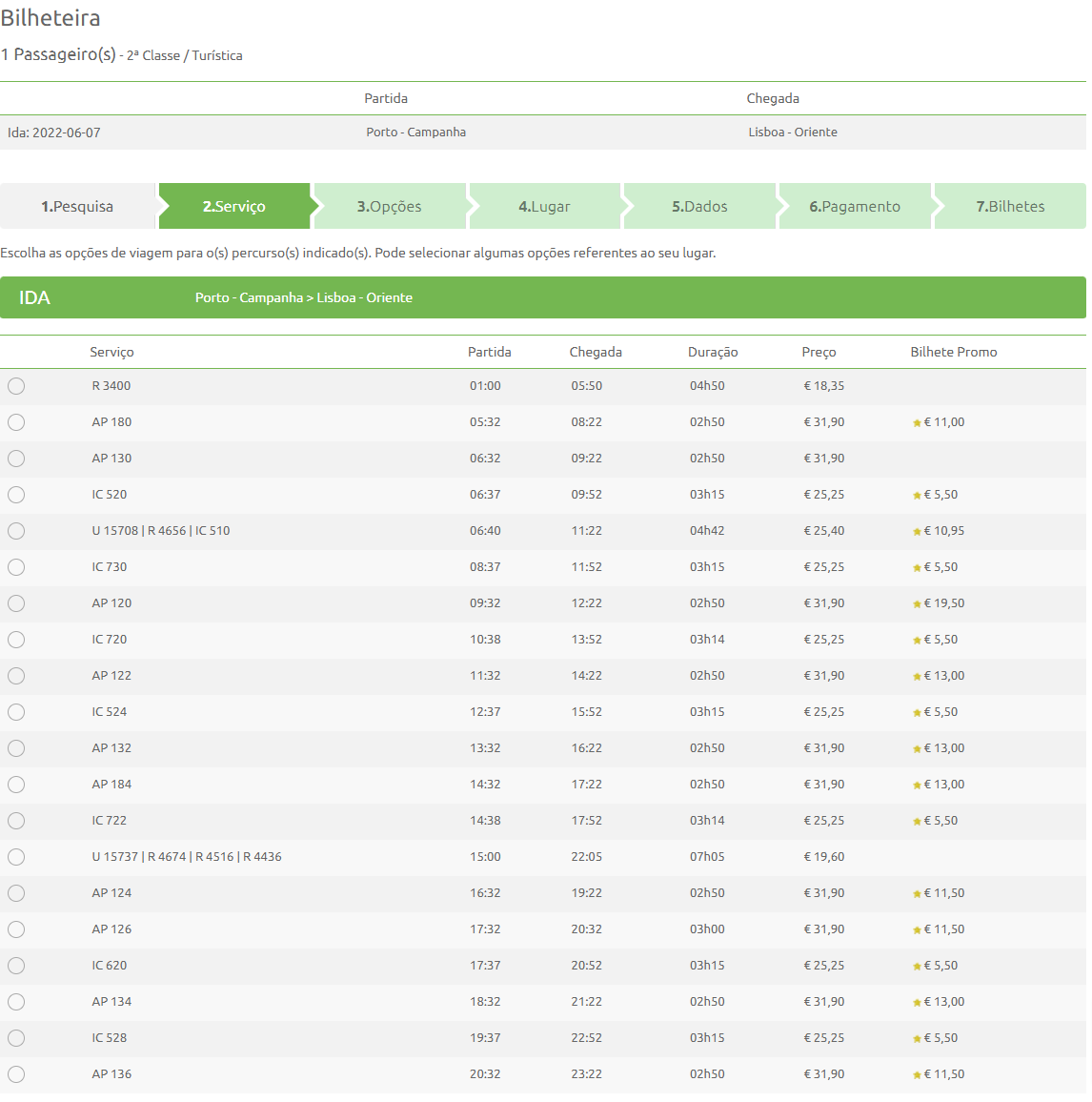The image size is (1092, 1102).
Task: Open the 3.Opções step
Action: [390, 206]
